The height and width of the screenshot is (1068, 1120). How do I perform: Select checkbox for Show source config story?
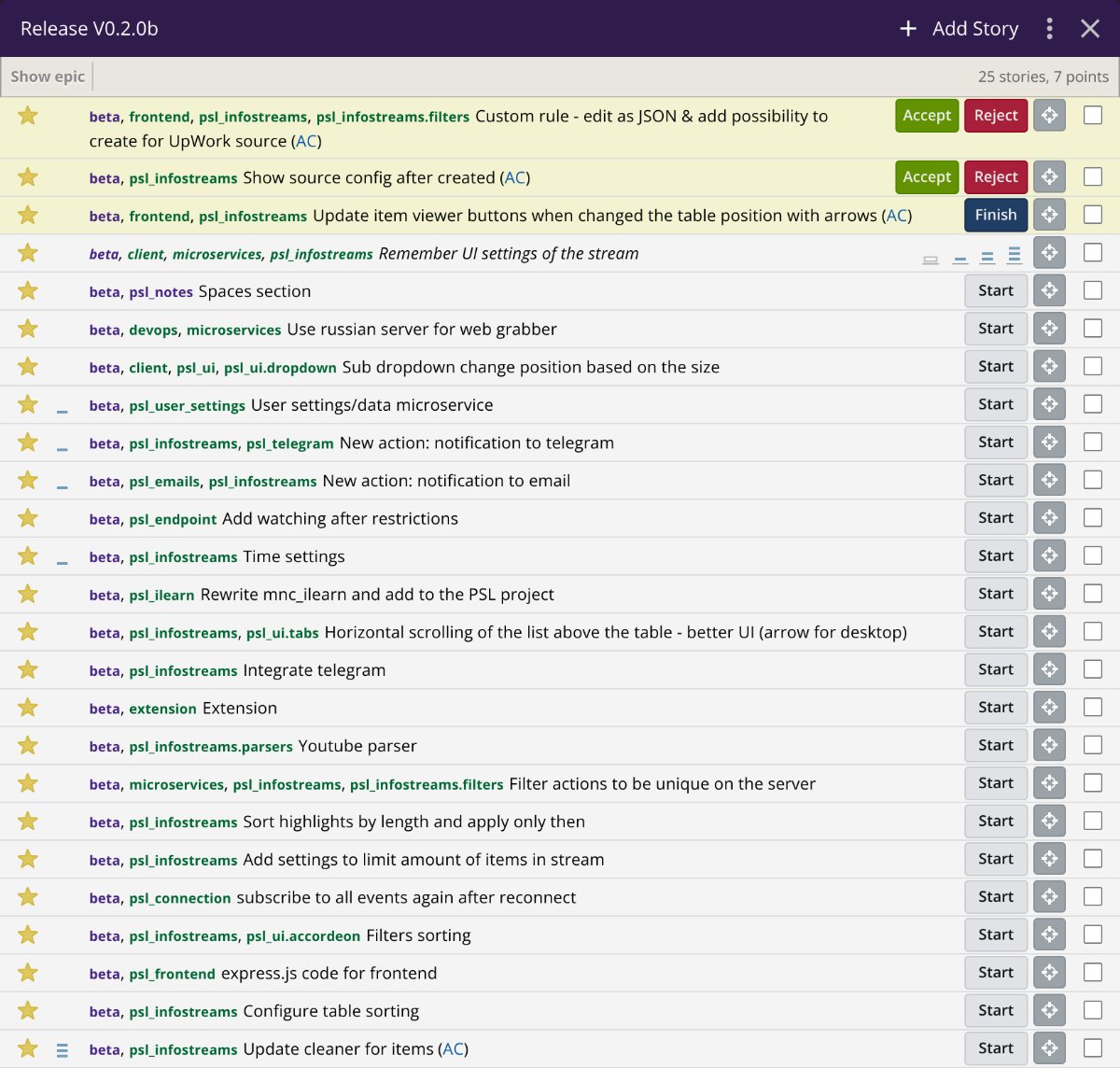tap(1092, 176)
